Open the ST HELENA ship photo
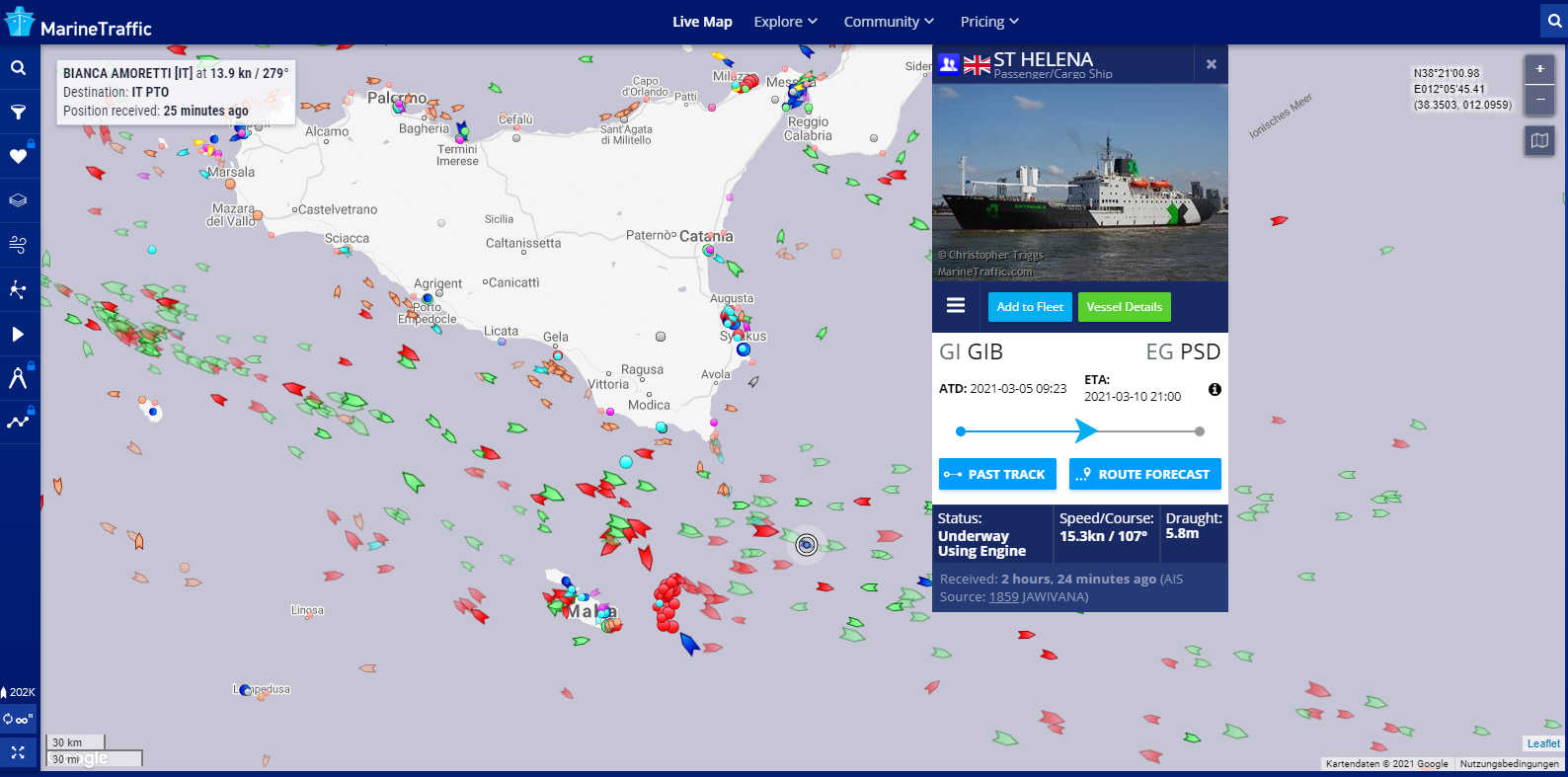 (1080, 183)
